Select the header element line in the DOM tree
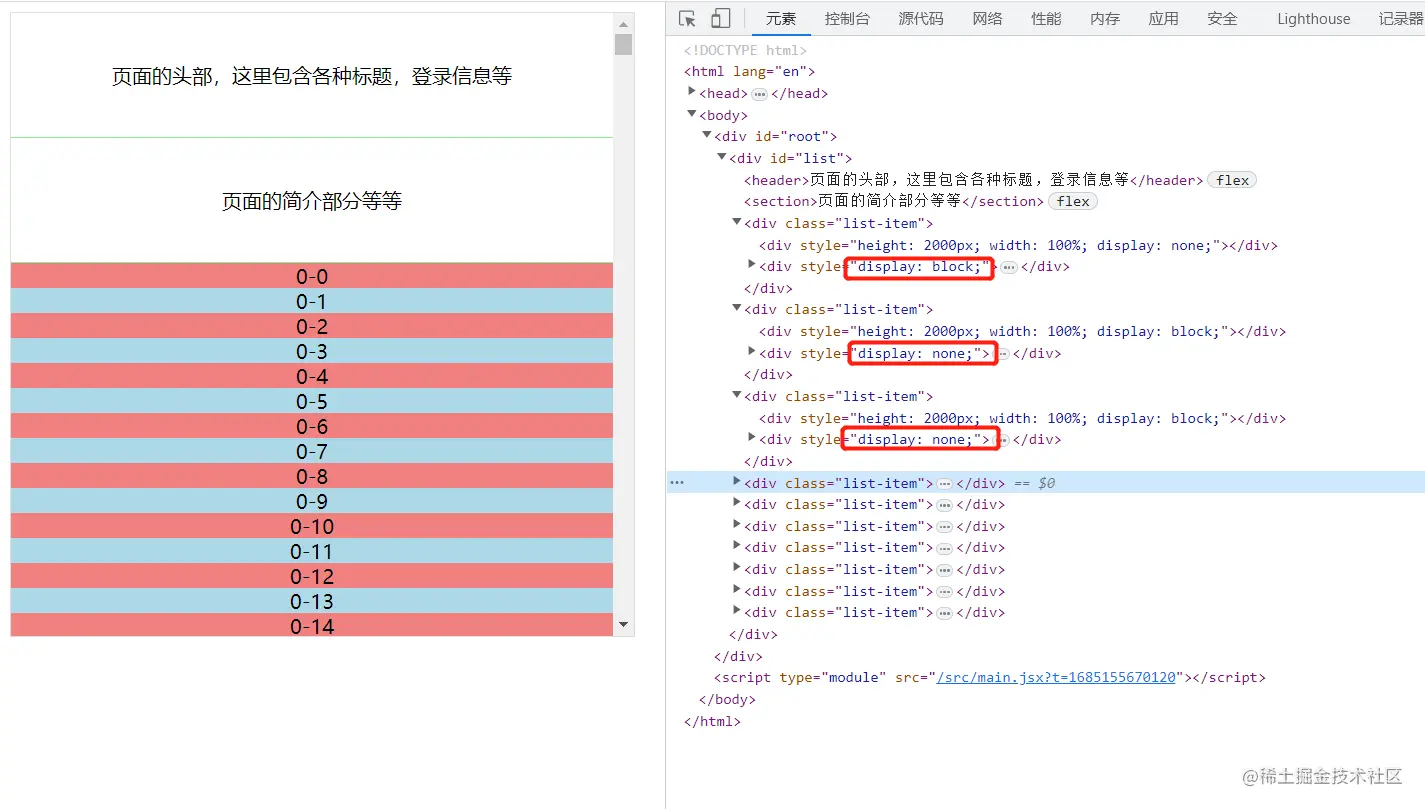Image resolution: width=1425 pixels, height=809 pixels. 973,180
